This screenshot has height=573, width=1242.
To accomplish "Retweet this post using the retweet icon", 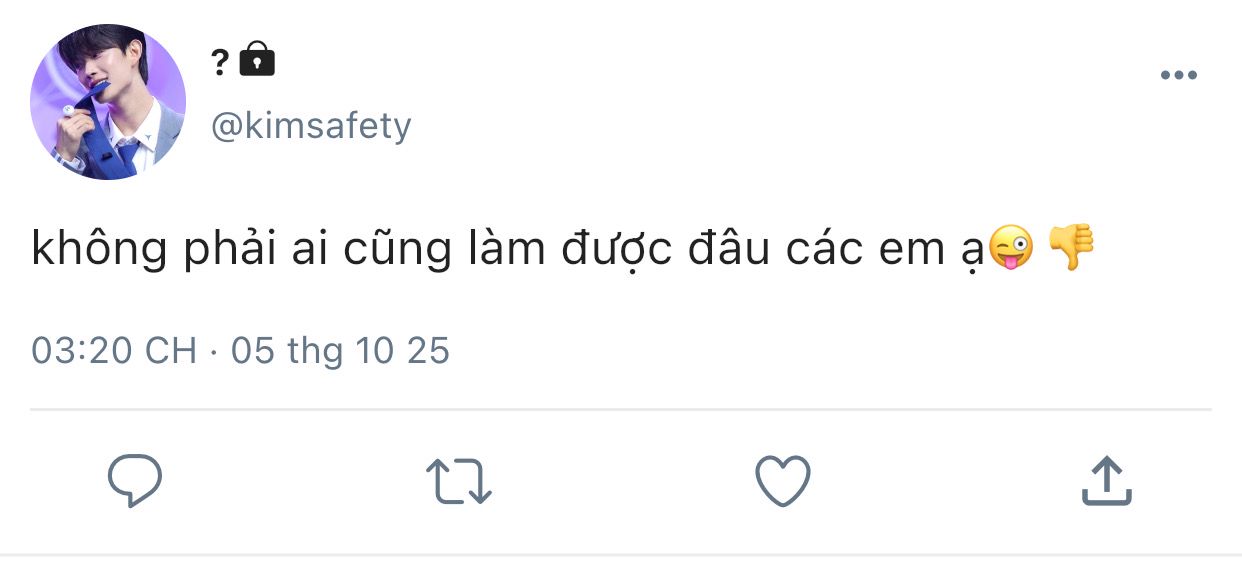I will pyautogui.click(x=459, y=481).
